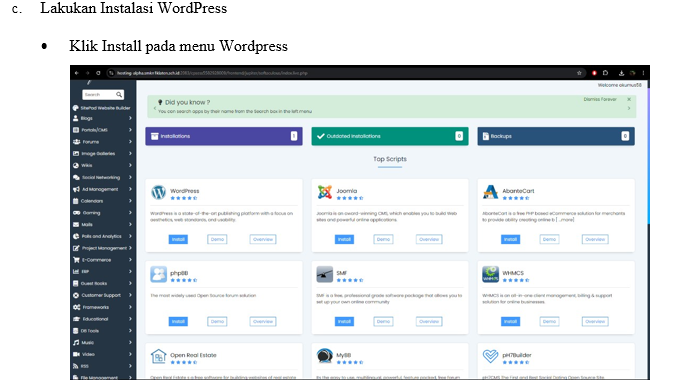Open the Educational sidebar category

click(x=103, y=319)
